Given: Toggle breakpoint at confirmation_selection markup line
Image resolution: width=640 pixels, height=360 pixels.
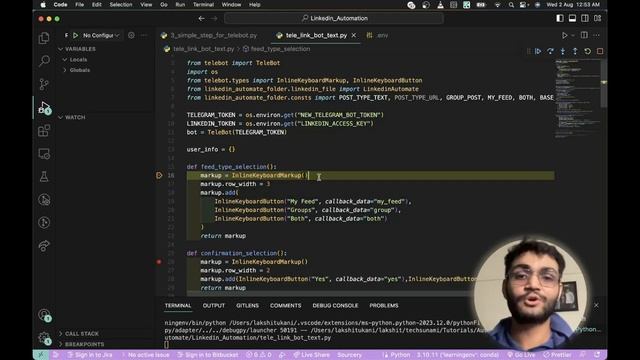Looking at the screenshot, I should 159,262.
